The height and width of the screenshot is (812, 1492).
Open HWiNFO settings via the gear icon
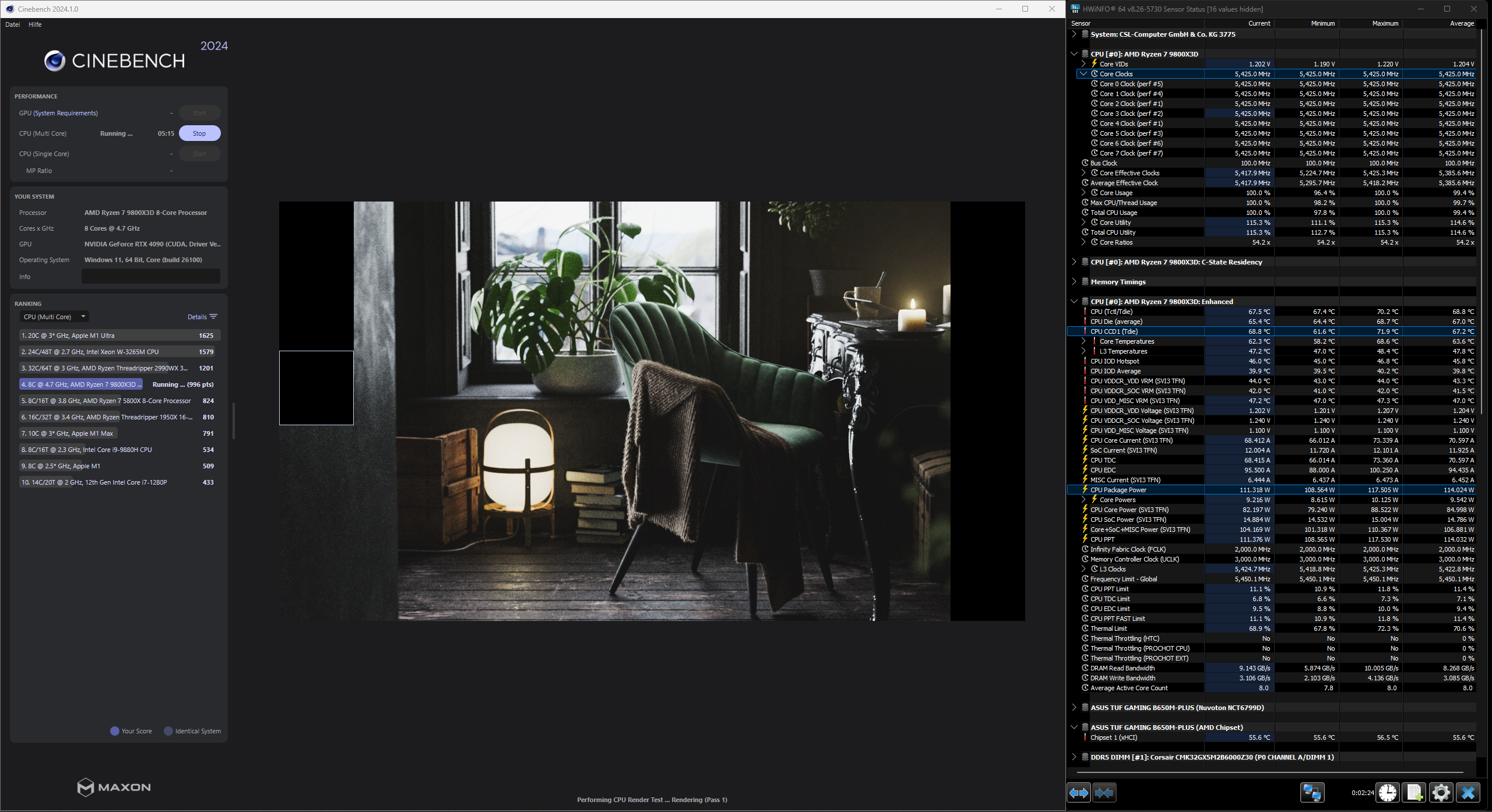point(1440,792)
